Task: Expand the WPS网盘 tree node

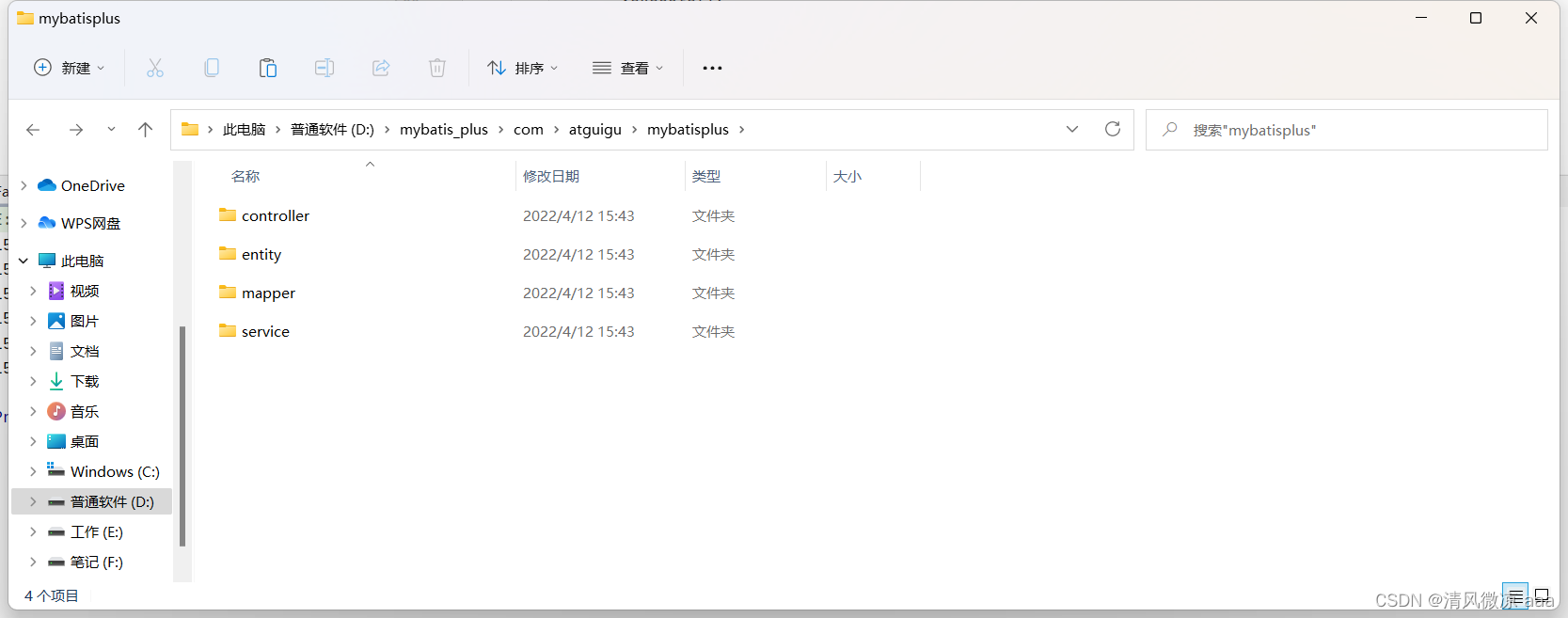Action: [24, 223]
